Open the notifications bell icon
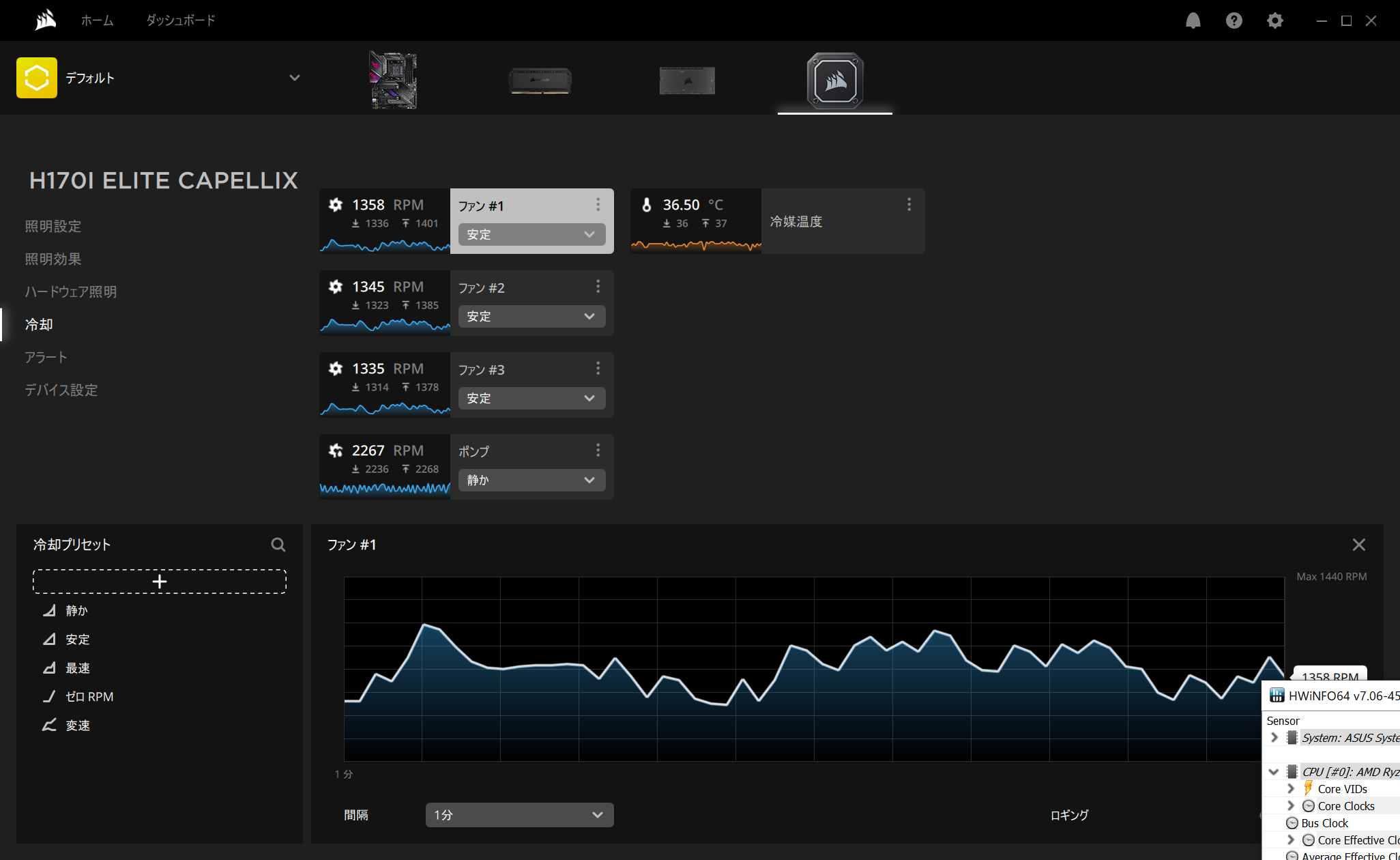 point(1193,20)
